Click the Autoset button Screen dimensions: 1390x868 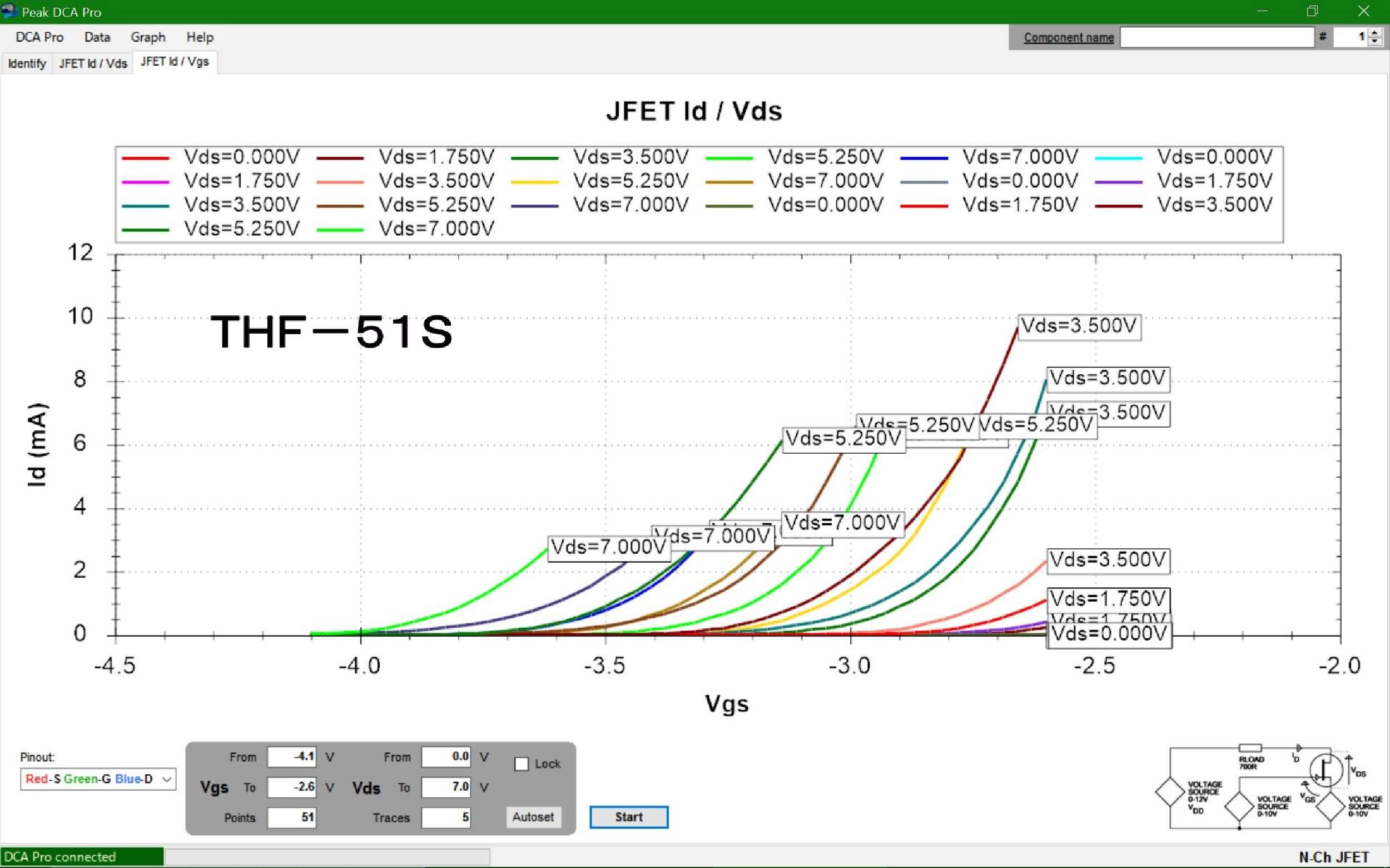click(533, 817)
